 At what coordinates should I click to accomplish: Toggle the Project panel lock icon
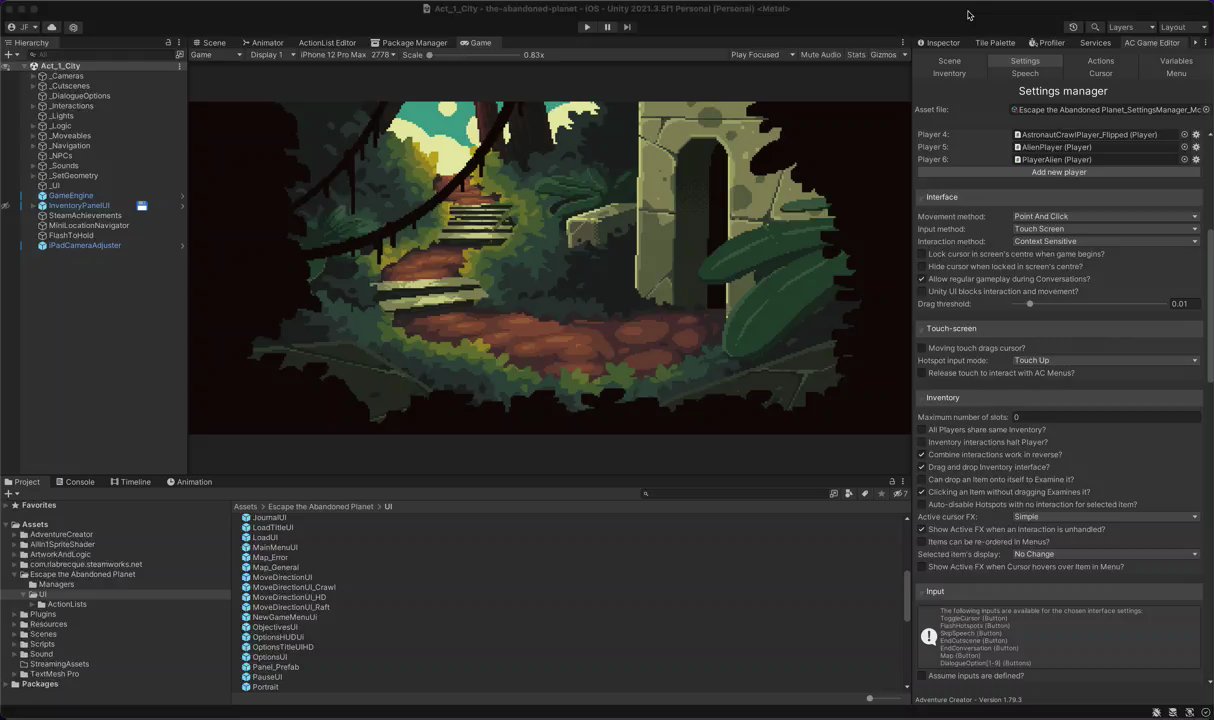[892, 482]
